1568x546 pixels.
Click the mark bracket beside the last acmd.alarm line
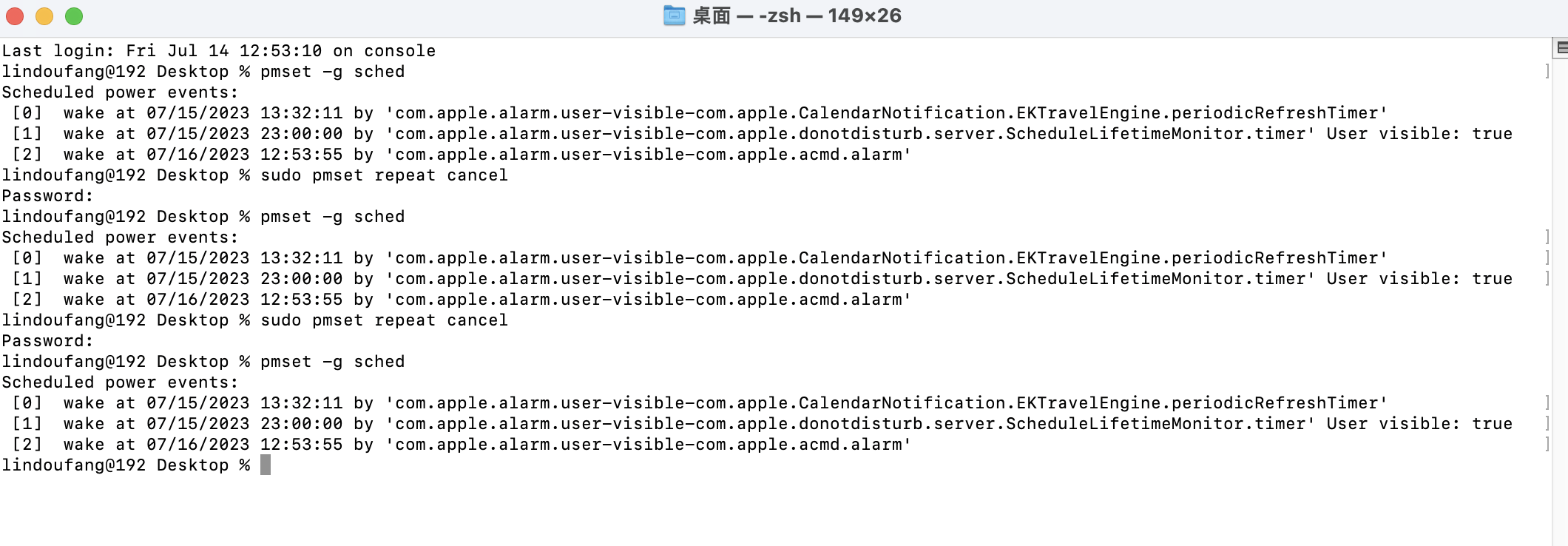tap(1547, 444)
